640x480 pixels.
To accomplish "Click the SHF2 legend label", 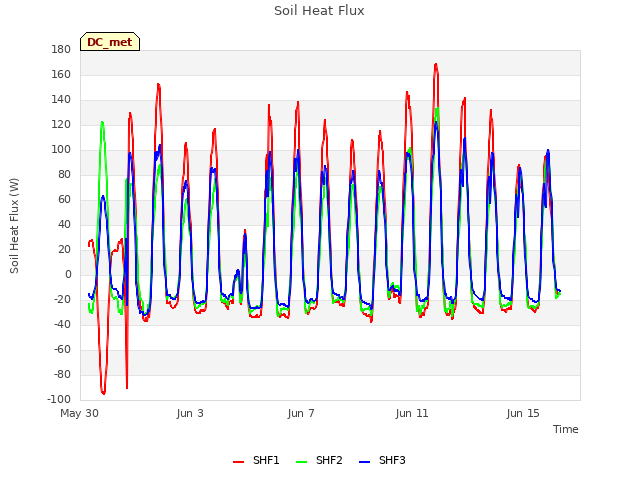I will click(x=329, y=460).
